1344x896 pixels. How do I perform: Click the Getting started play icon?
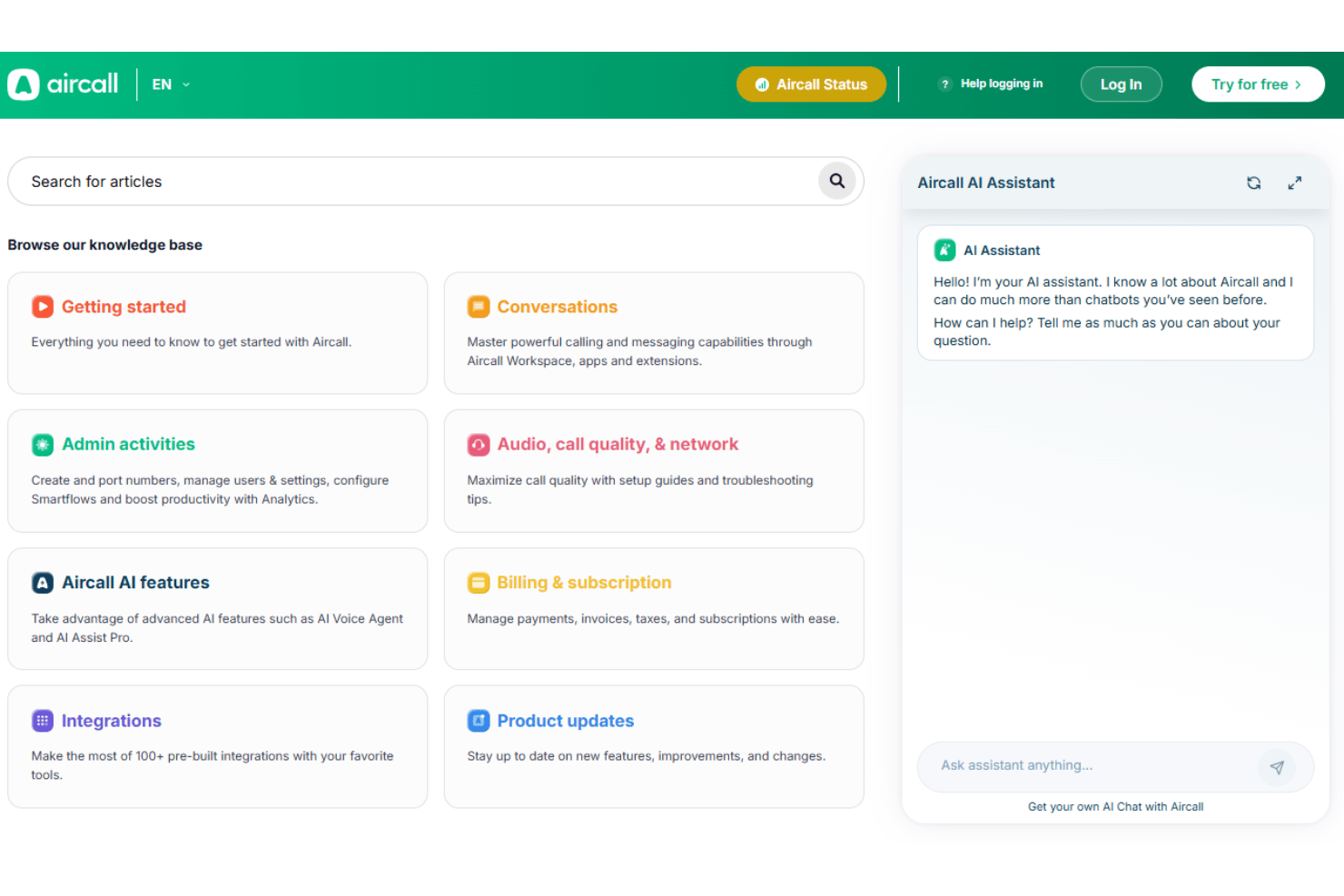click(43, 307)
